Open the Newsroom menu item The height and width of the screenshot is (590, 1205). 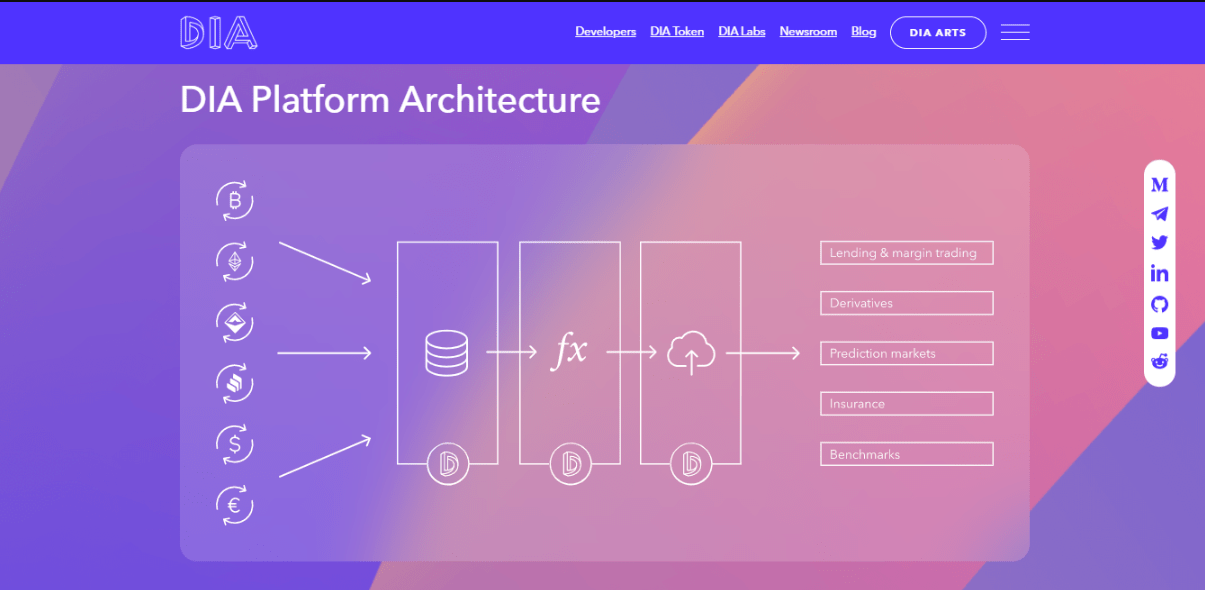pyautogui.click(x=808, y=31)
